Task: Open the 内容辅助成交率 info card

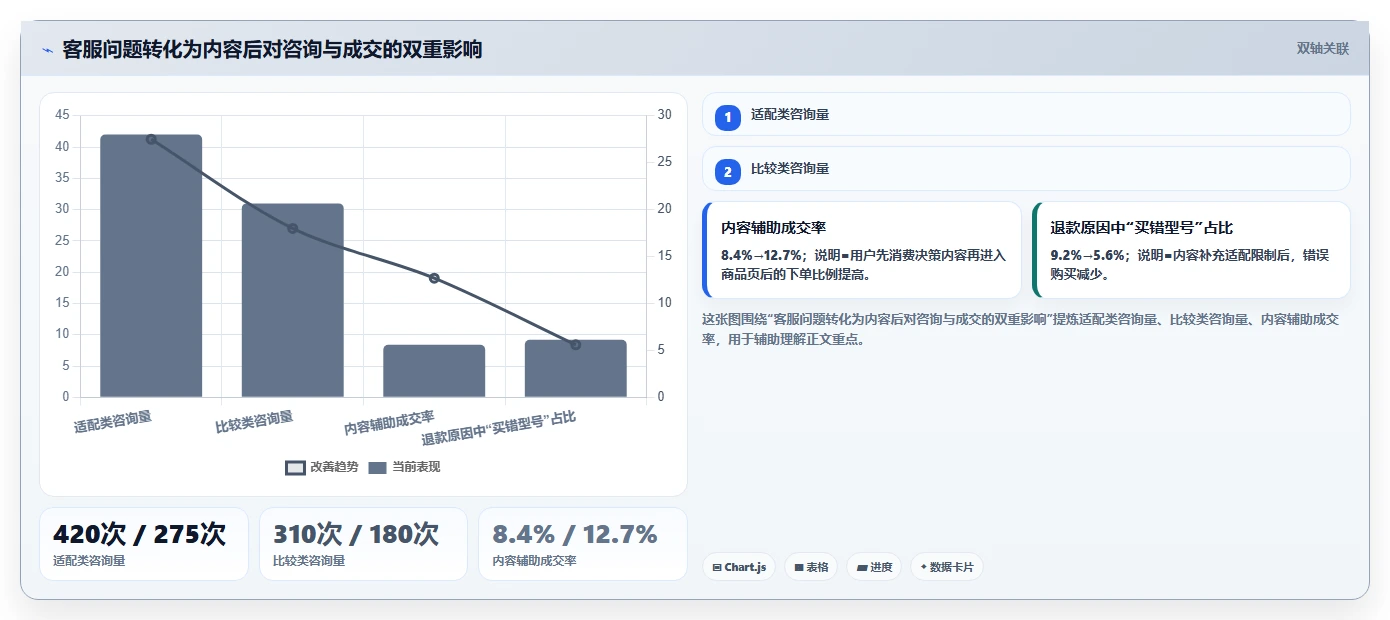Action: click(862, 250)
